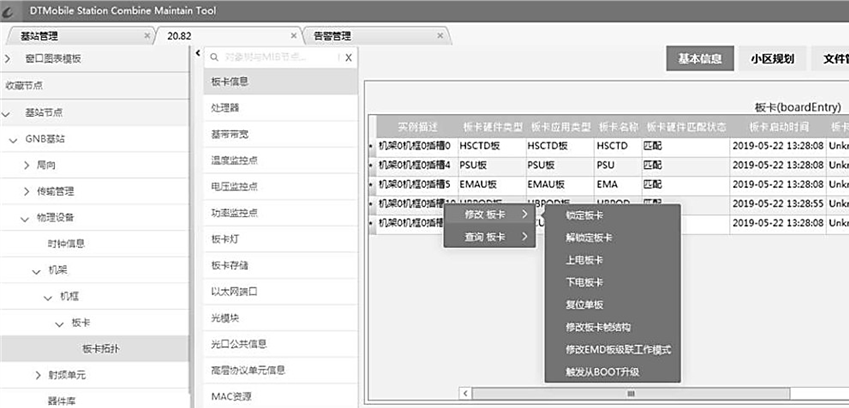Choose 下电板卡 from the submenu
The image size is (849, 408).
[x=612, y=282]
